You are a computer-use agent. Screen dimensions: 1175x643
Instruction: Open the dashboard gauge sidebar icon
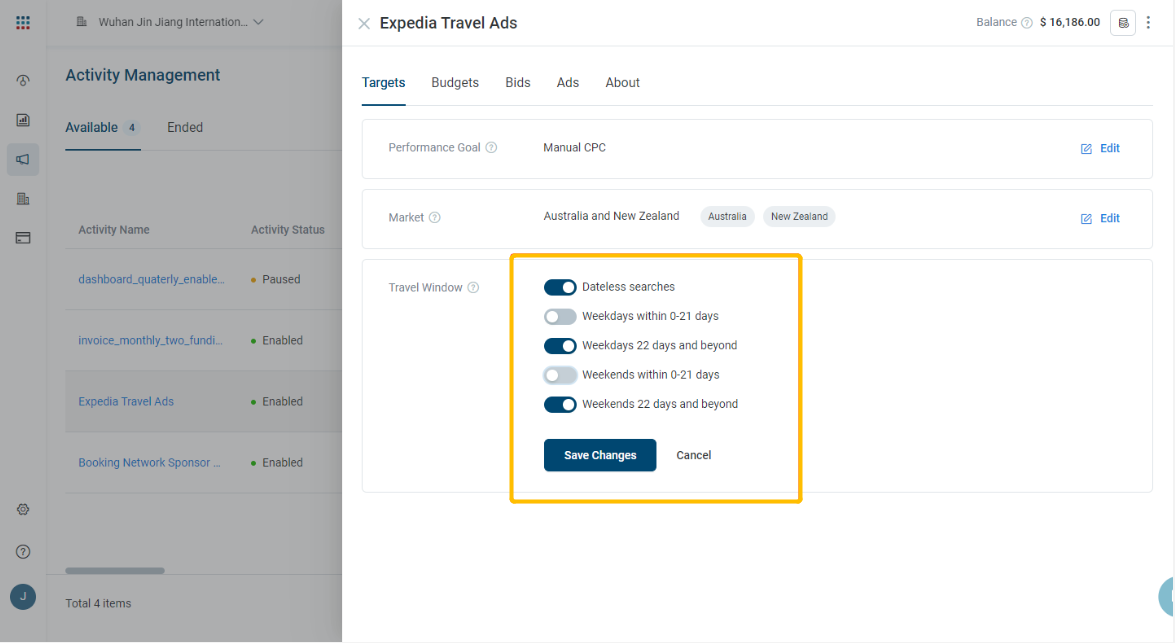click(x=22, y=80)
